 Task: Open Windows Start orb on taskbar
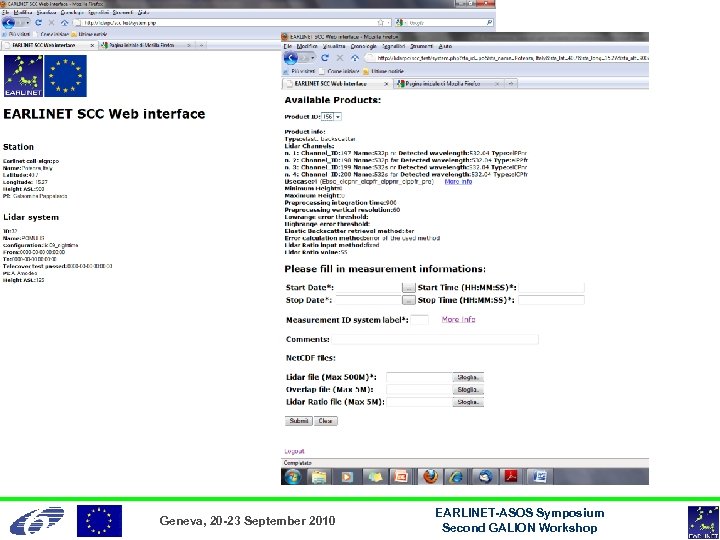(x=292, y=477)
